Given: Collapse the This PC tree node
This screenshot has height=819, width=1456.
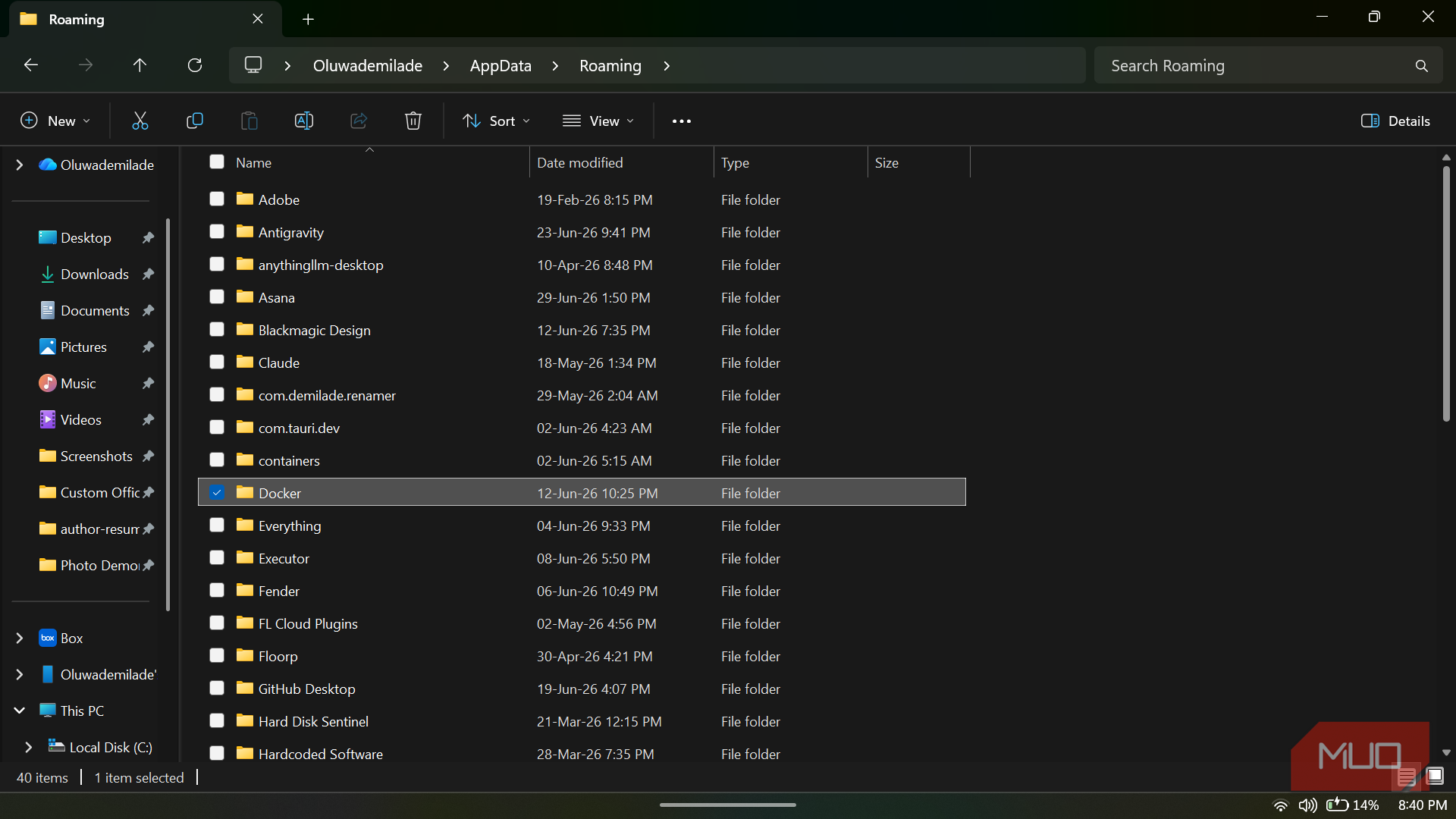Looking at the screenshot, I should 19,711.
